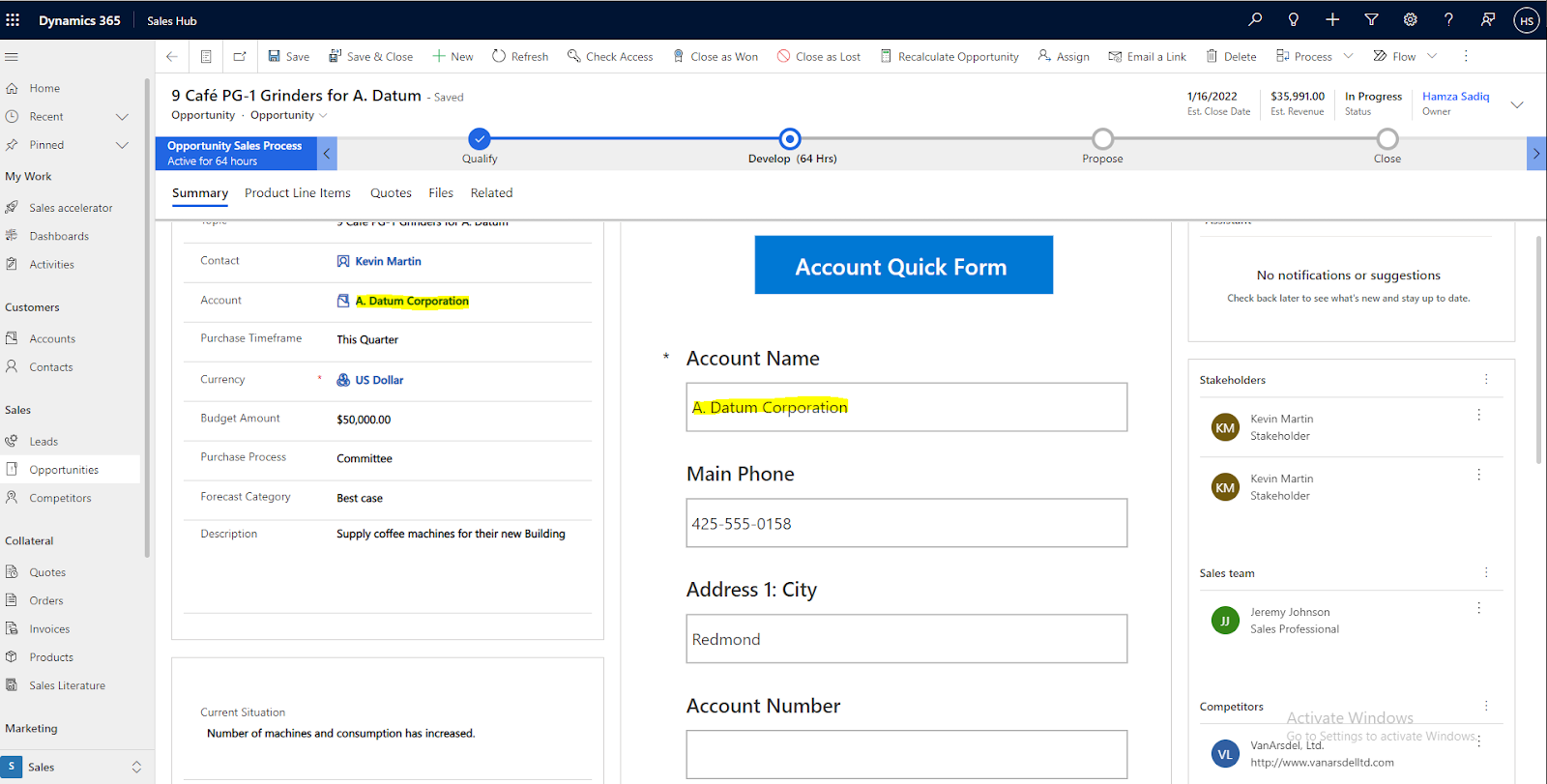Click the Address 1: City field
This screenshot has height=784, width=1547.
coord(907,639)
